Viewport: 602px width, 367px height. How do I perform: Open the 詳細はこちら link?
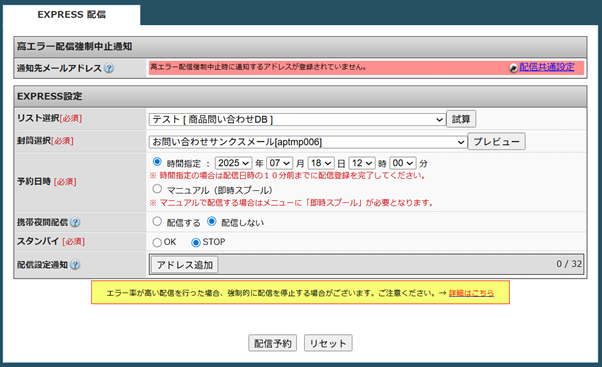point(471,293)
